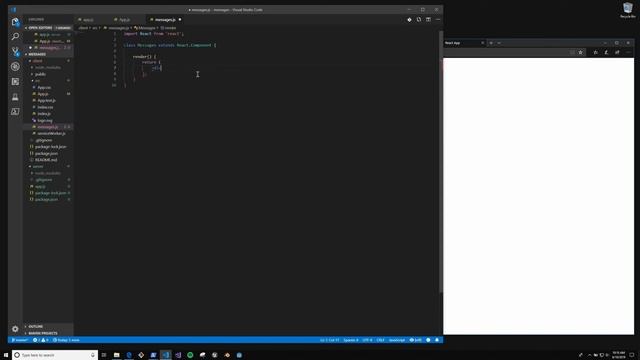The width and height of the screenshot is (640, 360).
Task: Close the React App browser tab
Action: 482,43
